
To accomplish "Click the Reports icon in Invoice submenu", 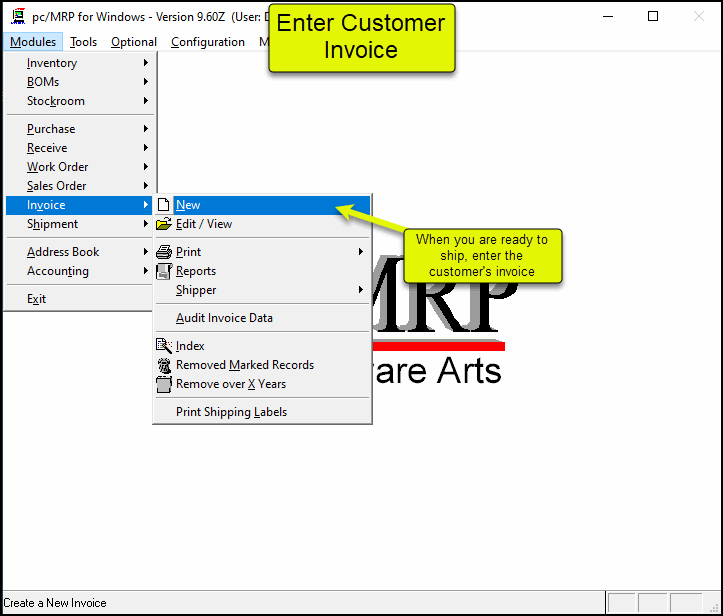I will pyautogui.click(x=164, y=271).
